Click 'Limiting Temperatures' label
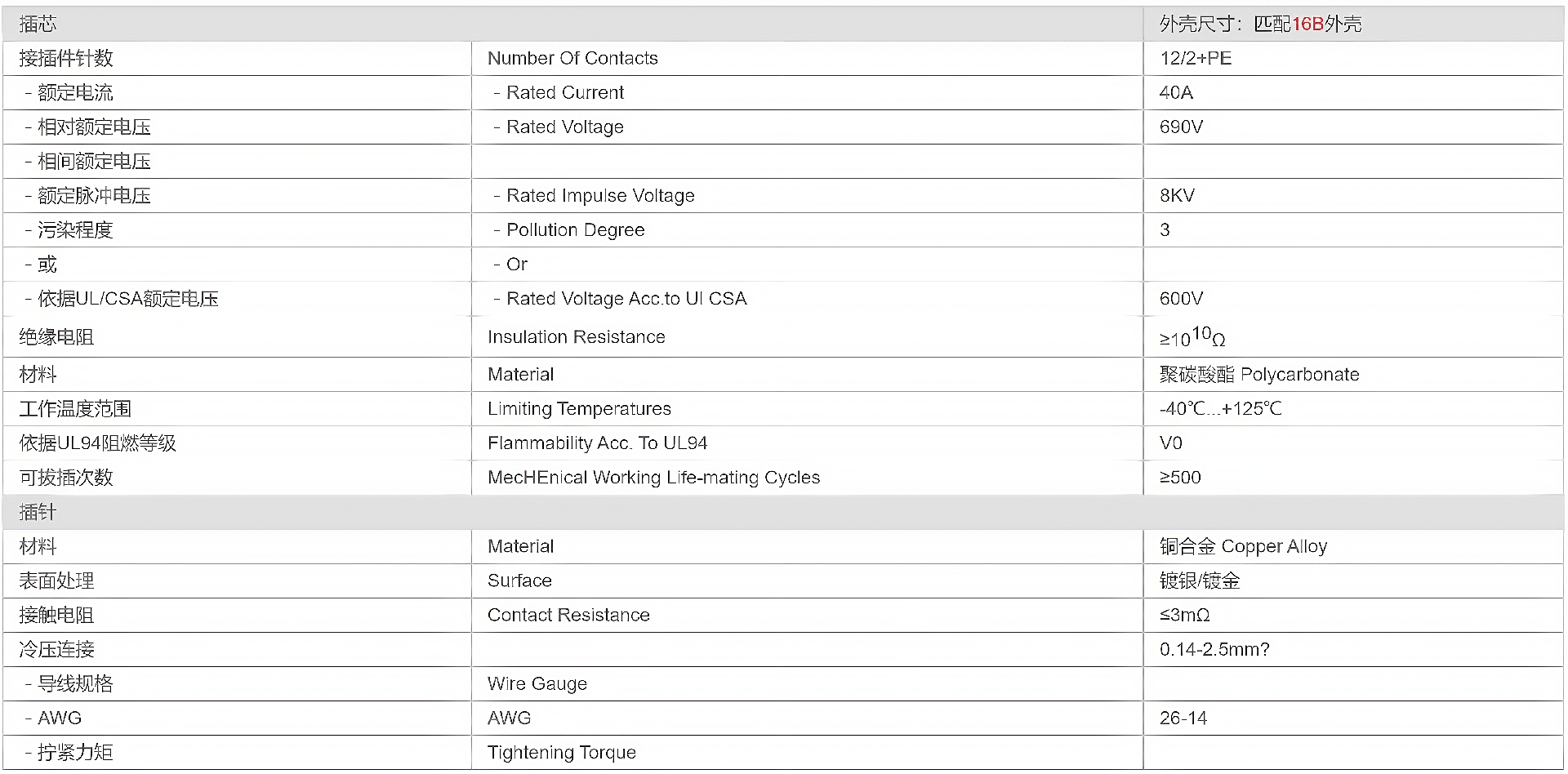1568x774 pixels. point(579,408)
